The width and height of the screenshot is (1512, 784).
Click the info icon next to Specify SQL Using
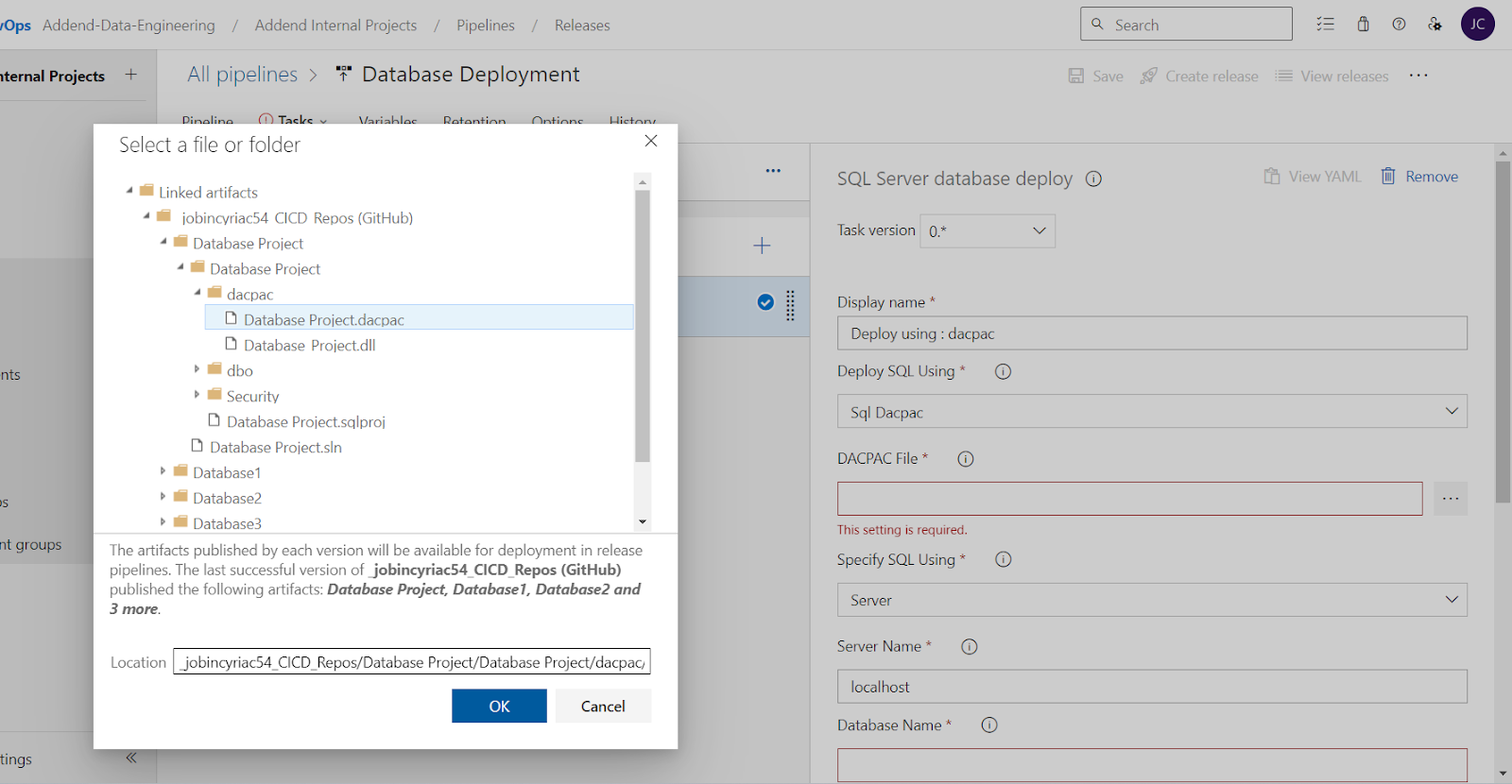1003,559
